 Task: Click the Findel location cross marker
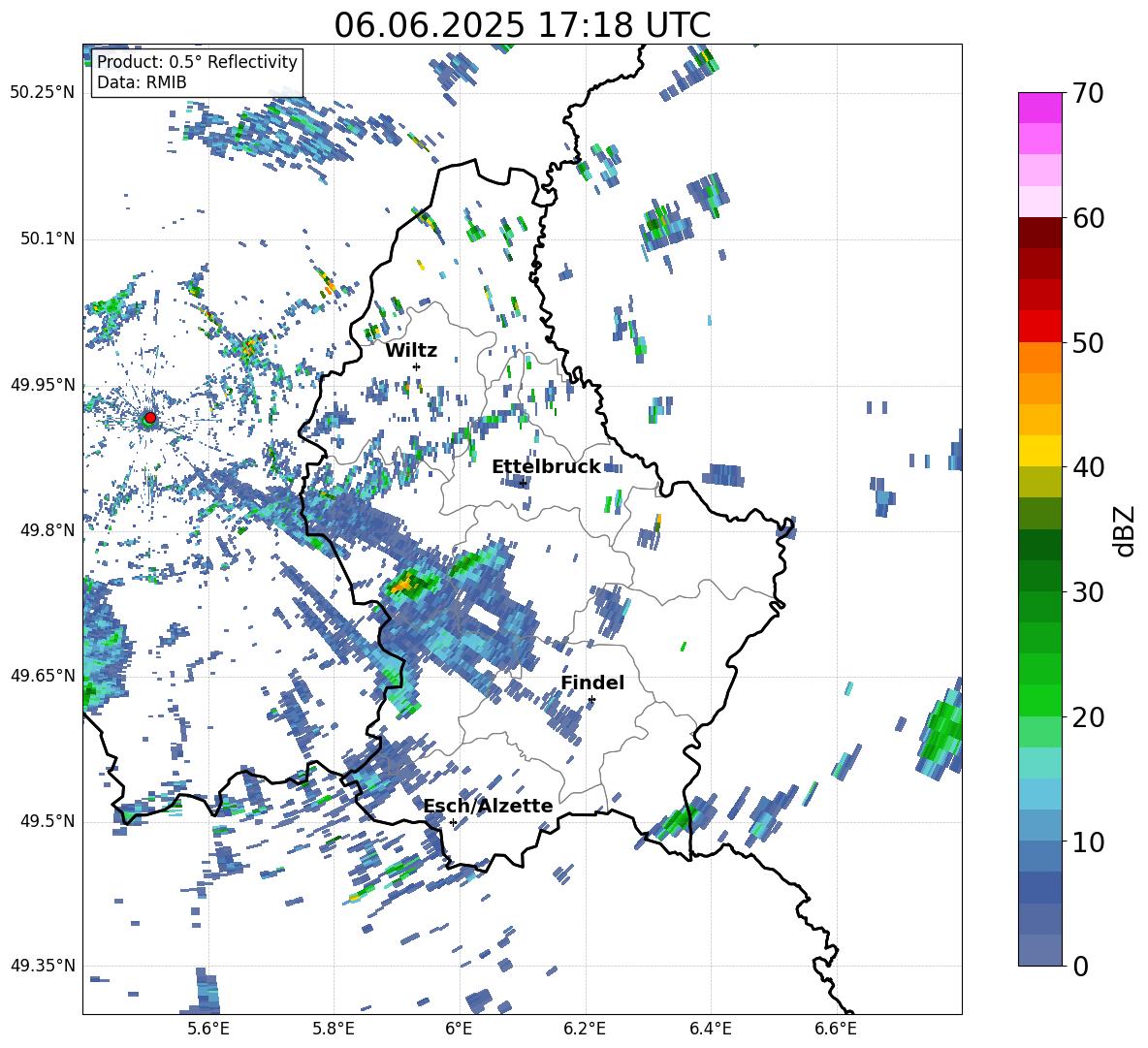(591, 700)
